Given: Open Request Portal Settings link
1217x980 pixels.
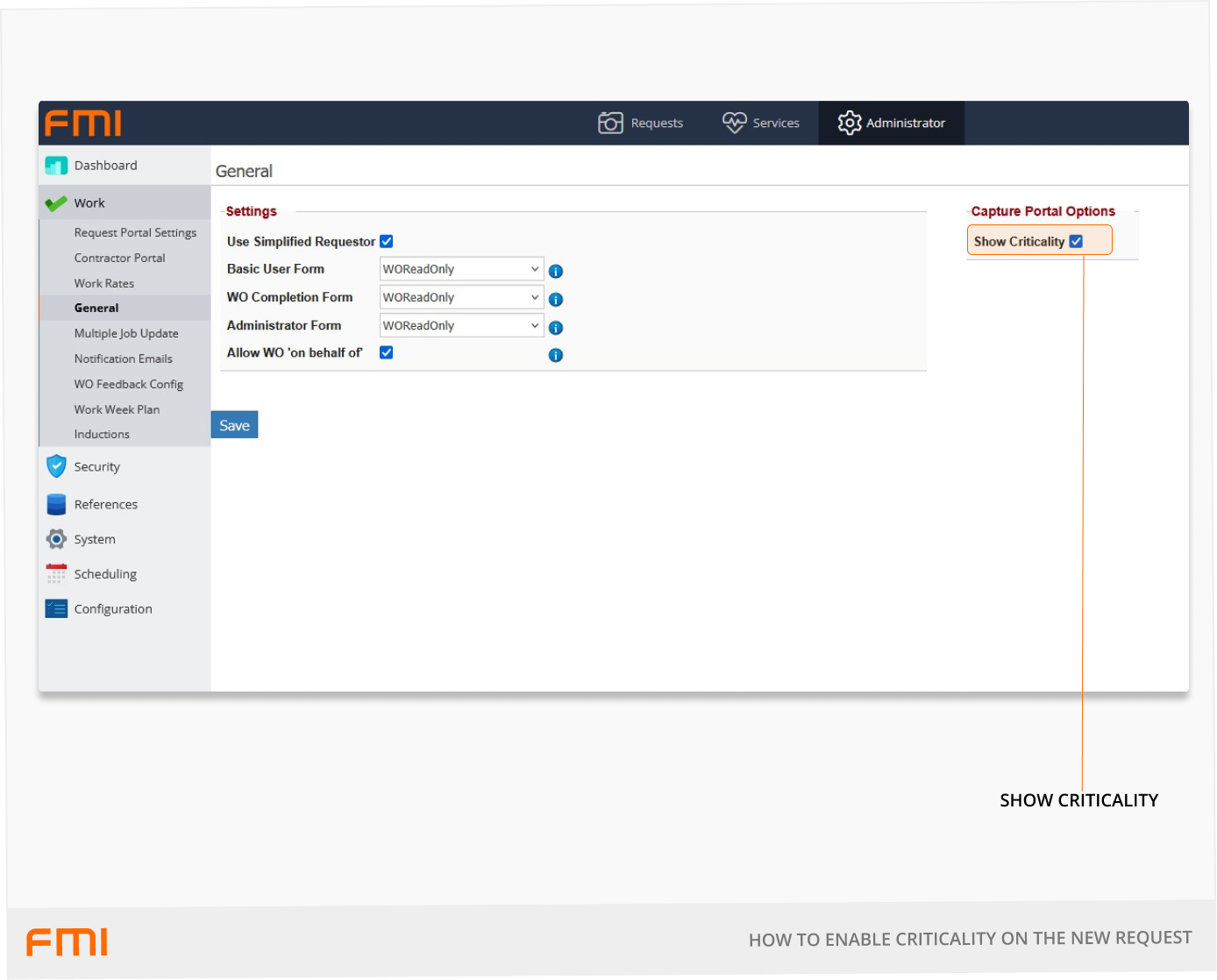Looking at the screenshot, I should [x=135, y=233].
